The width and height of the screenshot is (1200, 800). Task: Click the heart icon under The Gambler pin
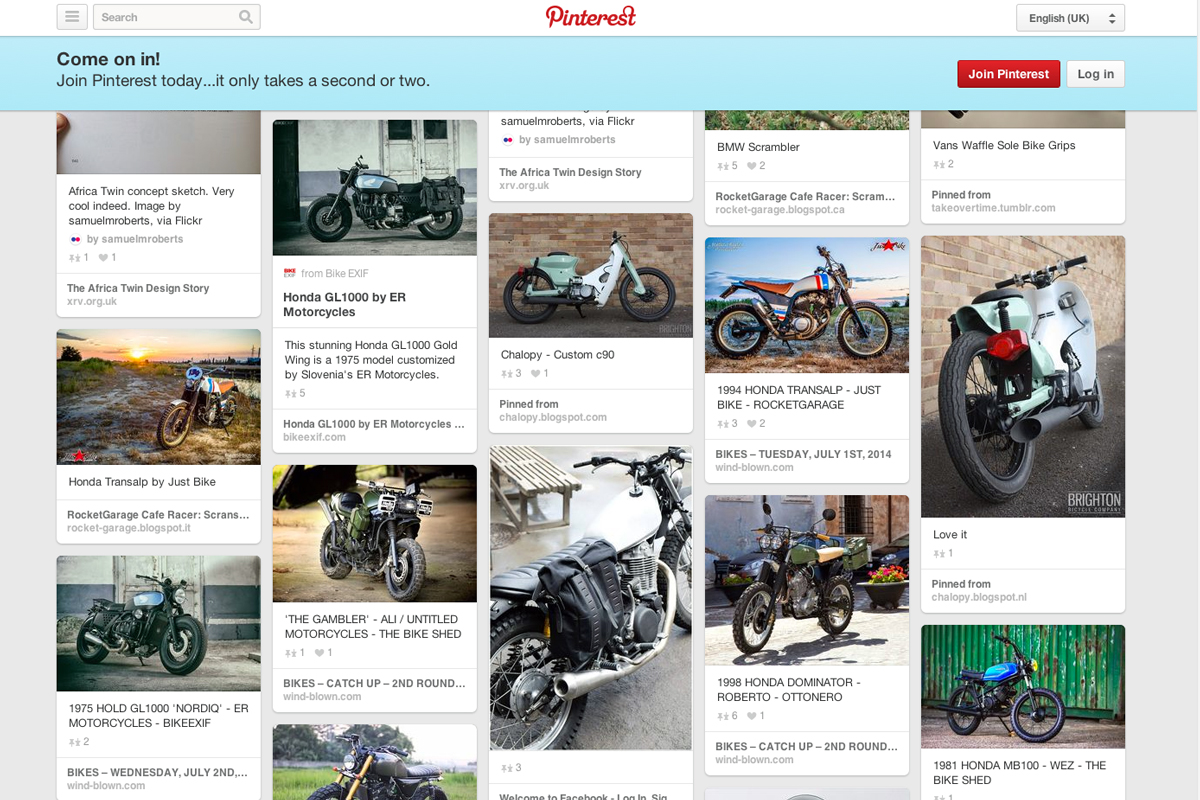pyautogui.click(x=319, y=653)
